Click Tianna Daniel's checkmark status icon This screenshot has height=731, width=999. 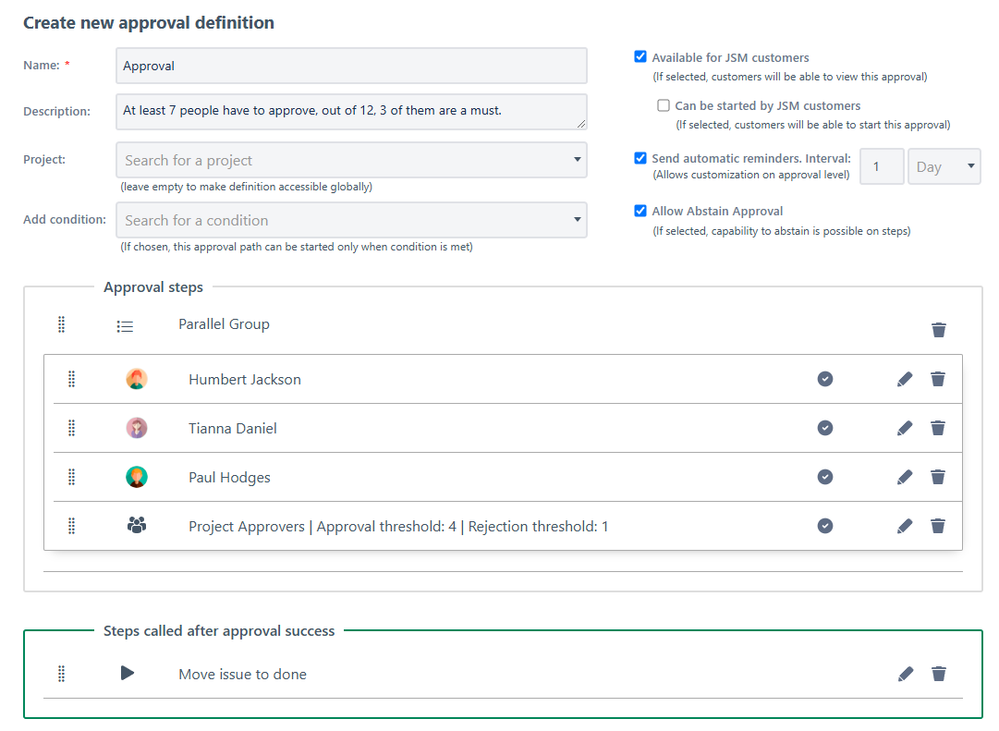point(825,428)
